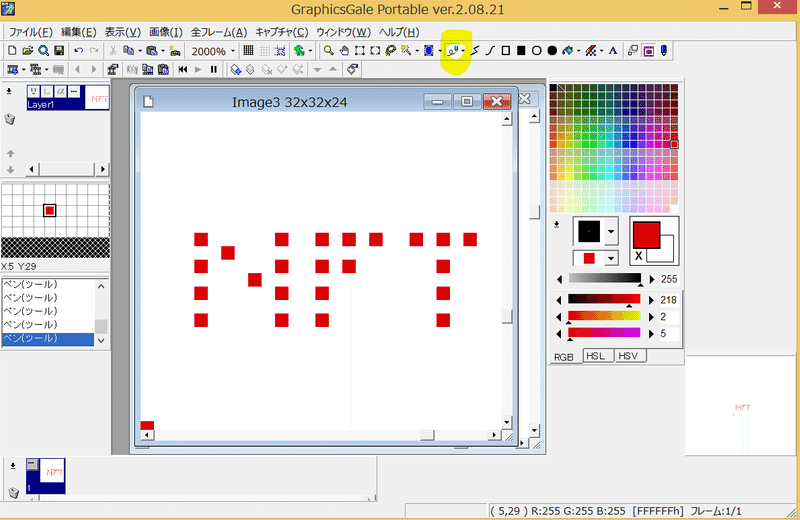Toggle the red square loupe button
Image resolution: width=800 pixels, height=520 pixels.
[x=648, y=51]
